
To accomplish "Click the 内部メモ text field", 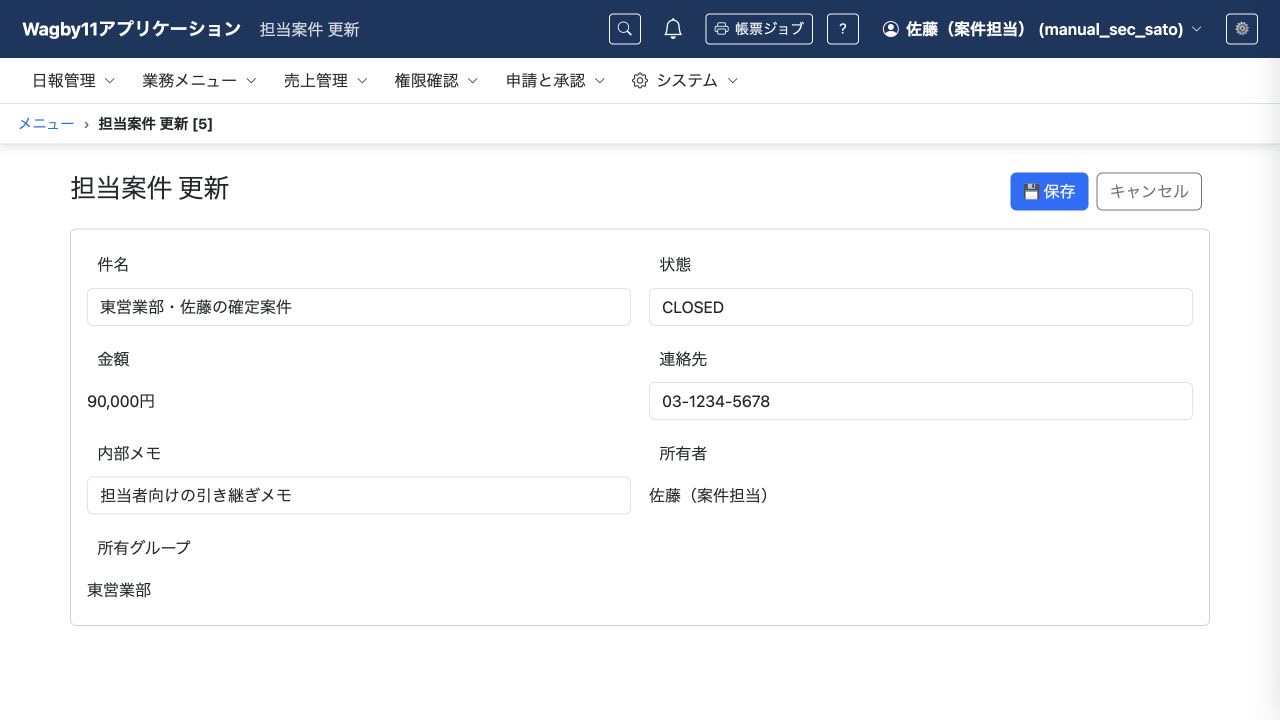I will click(x=359, y=495).
